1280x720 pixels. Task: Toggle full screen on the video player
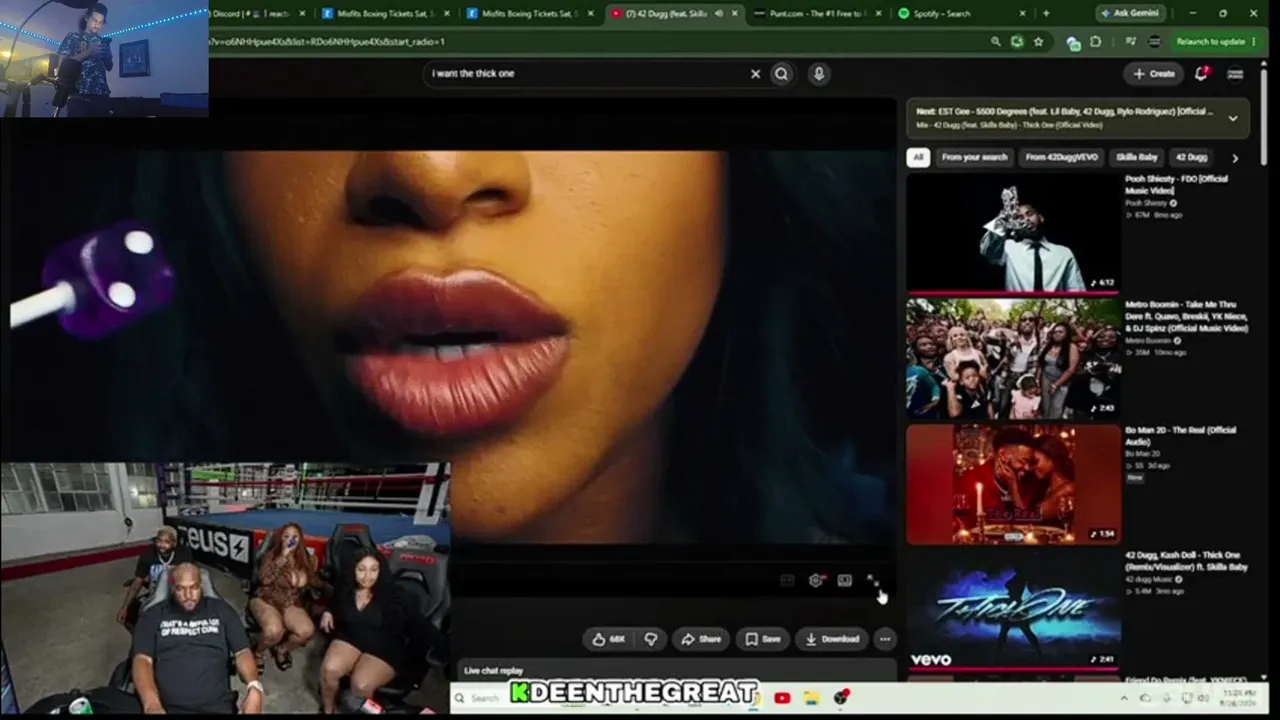click(872, 580)
